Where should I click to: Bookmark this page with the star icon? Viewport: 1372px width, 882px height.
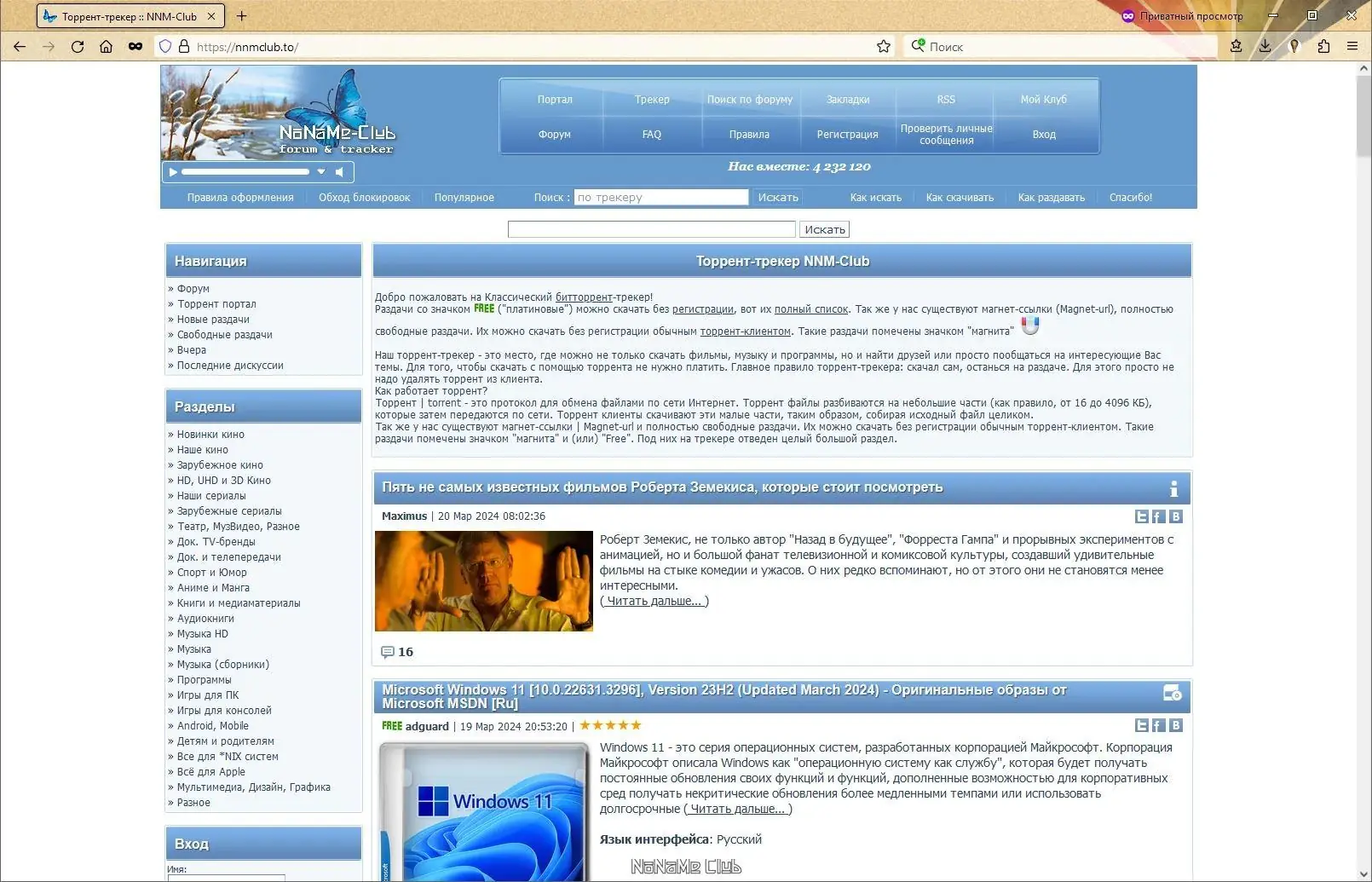tap(884, 47)
